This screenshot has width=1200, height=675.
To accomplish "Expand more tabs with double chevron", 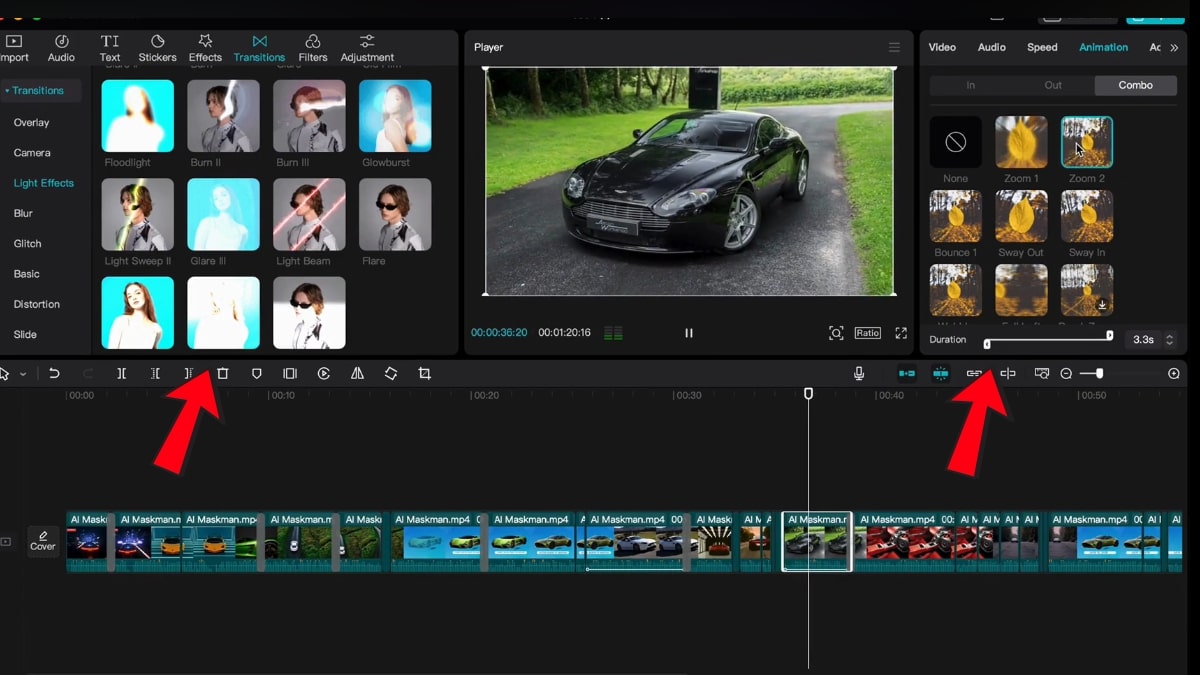I will tap(1174, 47).
